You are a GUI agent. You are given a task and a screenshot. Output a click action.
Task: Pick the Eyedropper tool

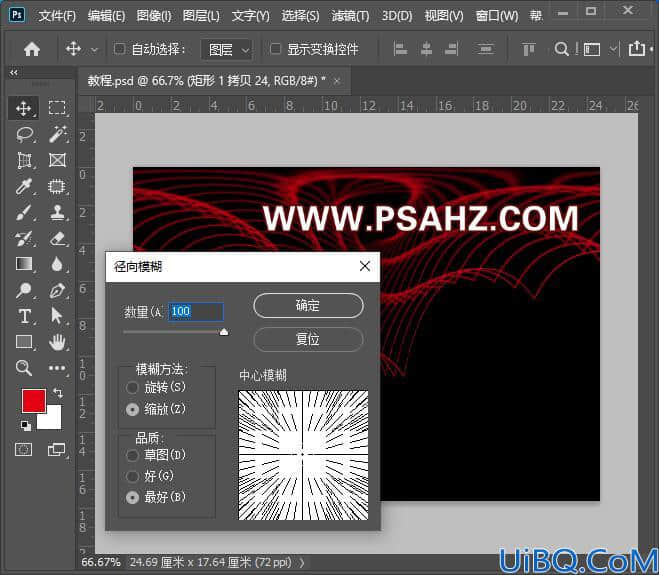(x=24, y=186)
